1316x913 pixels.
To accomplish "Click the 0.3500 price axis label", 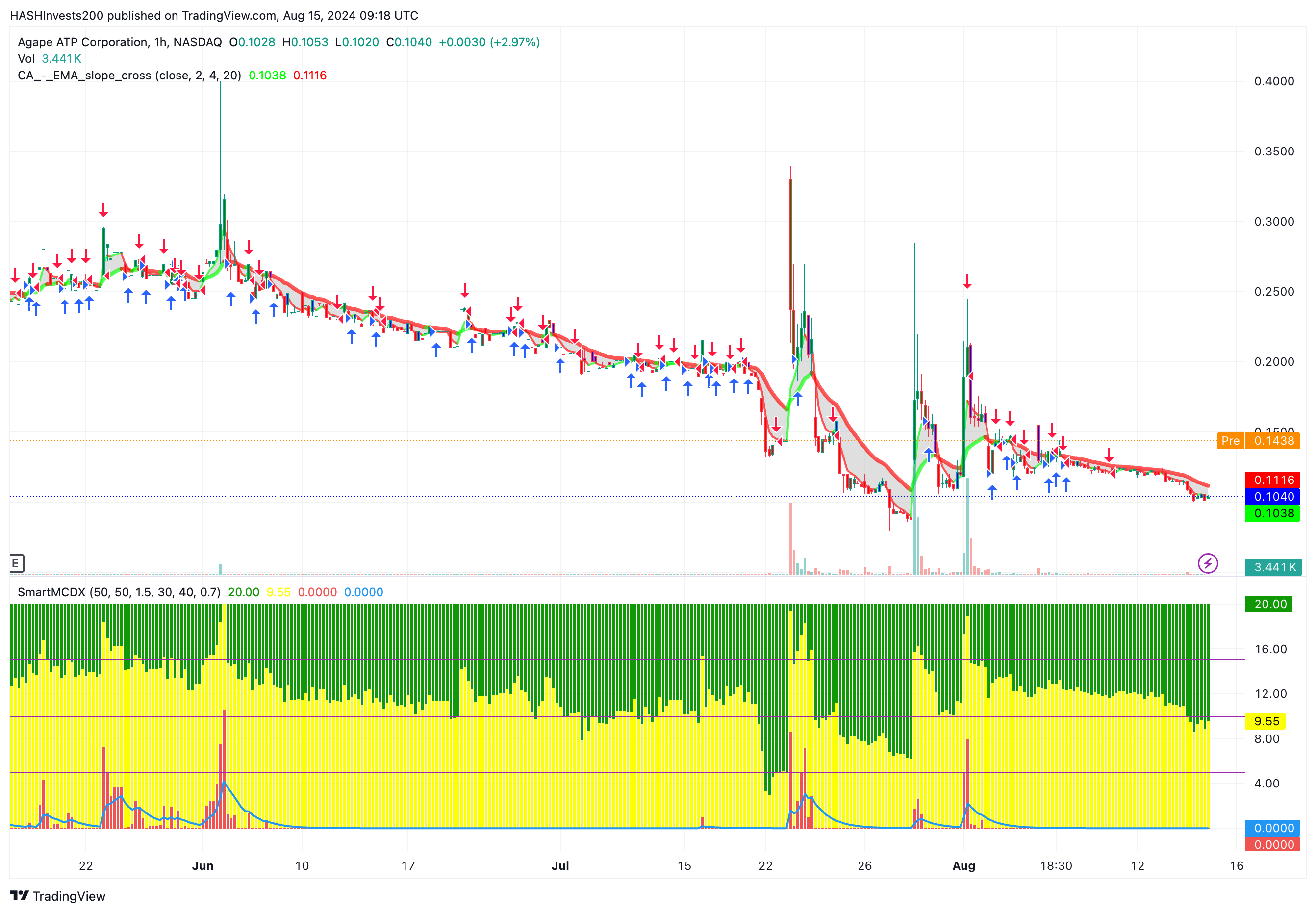I will click(x=1274, y=152).
